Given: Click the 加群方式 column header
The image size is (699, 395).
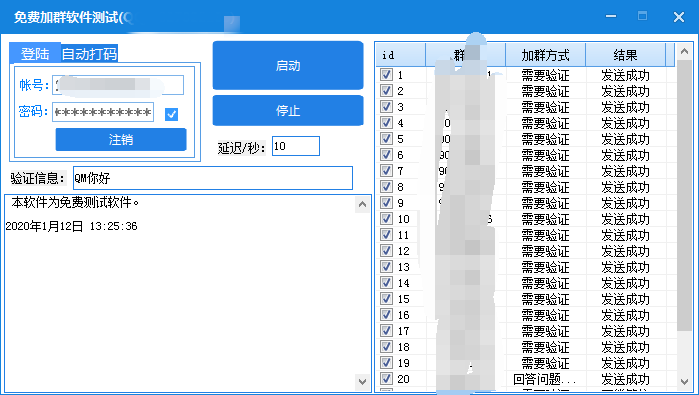Looking at the screenshot, I should [x=545, y=55].
